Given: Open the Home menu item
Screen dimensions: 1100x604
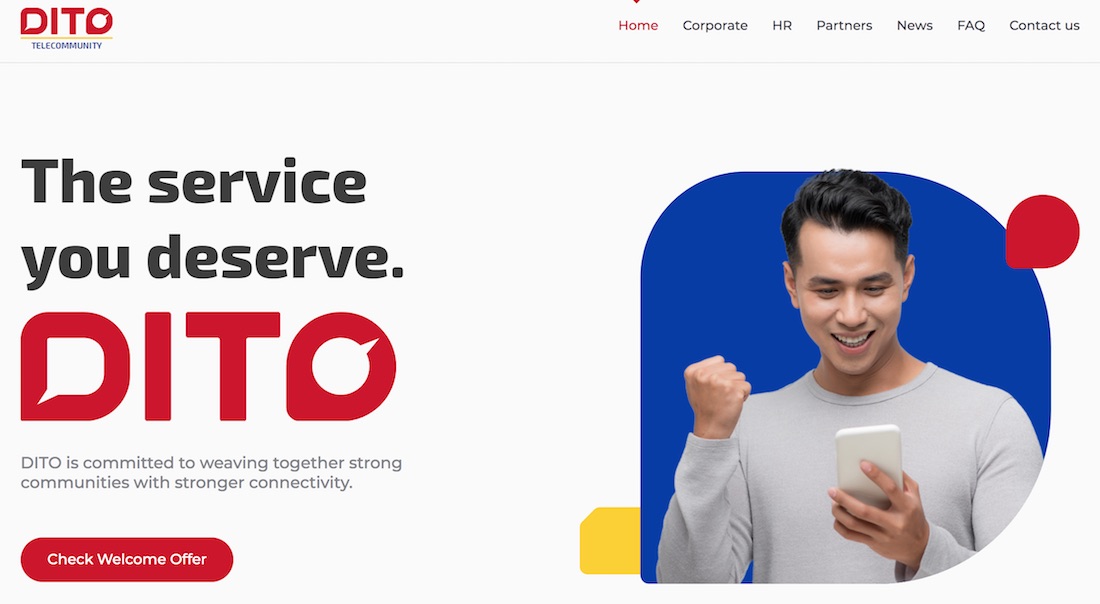Looking at the screenshot, I should 638,25.
